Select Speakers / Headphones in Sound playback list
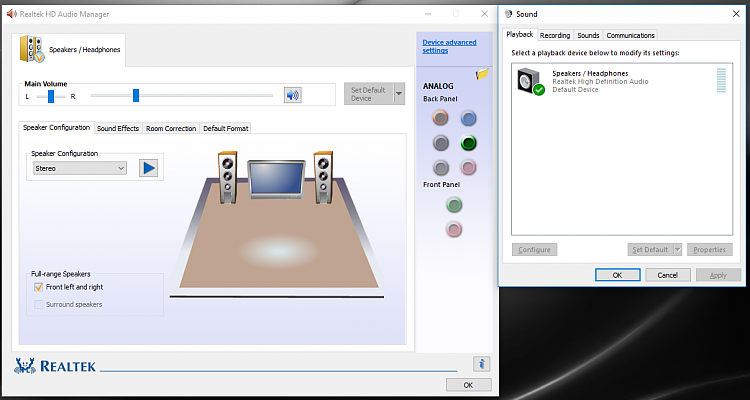The image size is (750, 400). (x=622, y=81)
